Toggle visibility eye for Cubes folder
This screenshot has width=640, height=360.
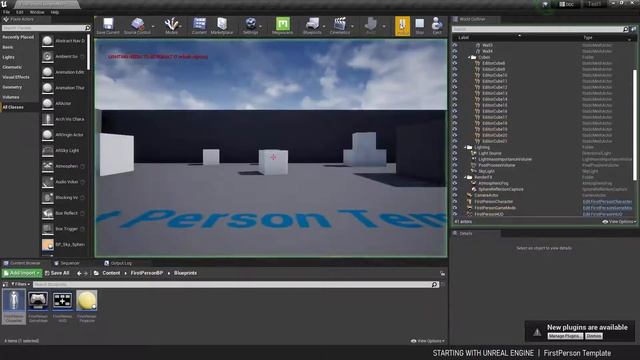click(455, 57)
